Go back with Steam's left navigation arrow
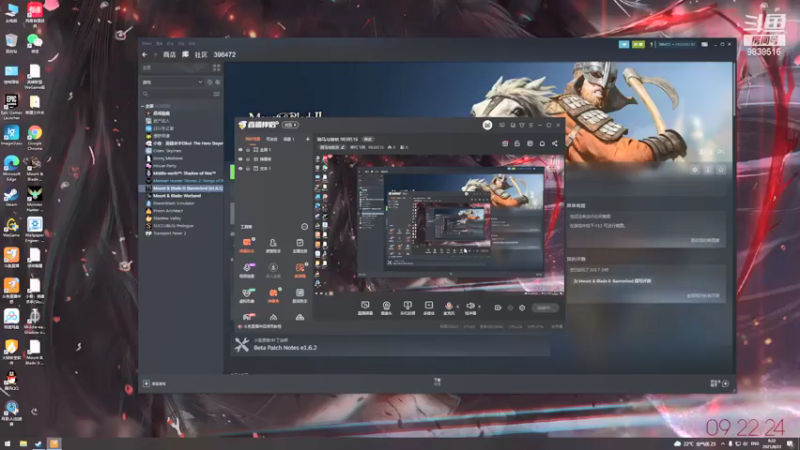This screenshot has height=450, width=800. 144,55
